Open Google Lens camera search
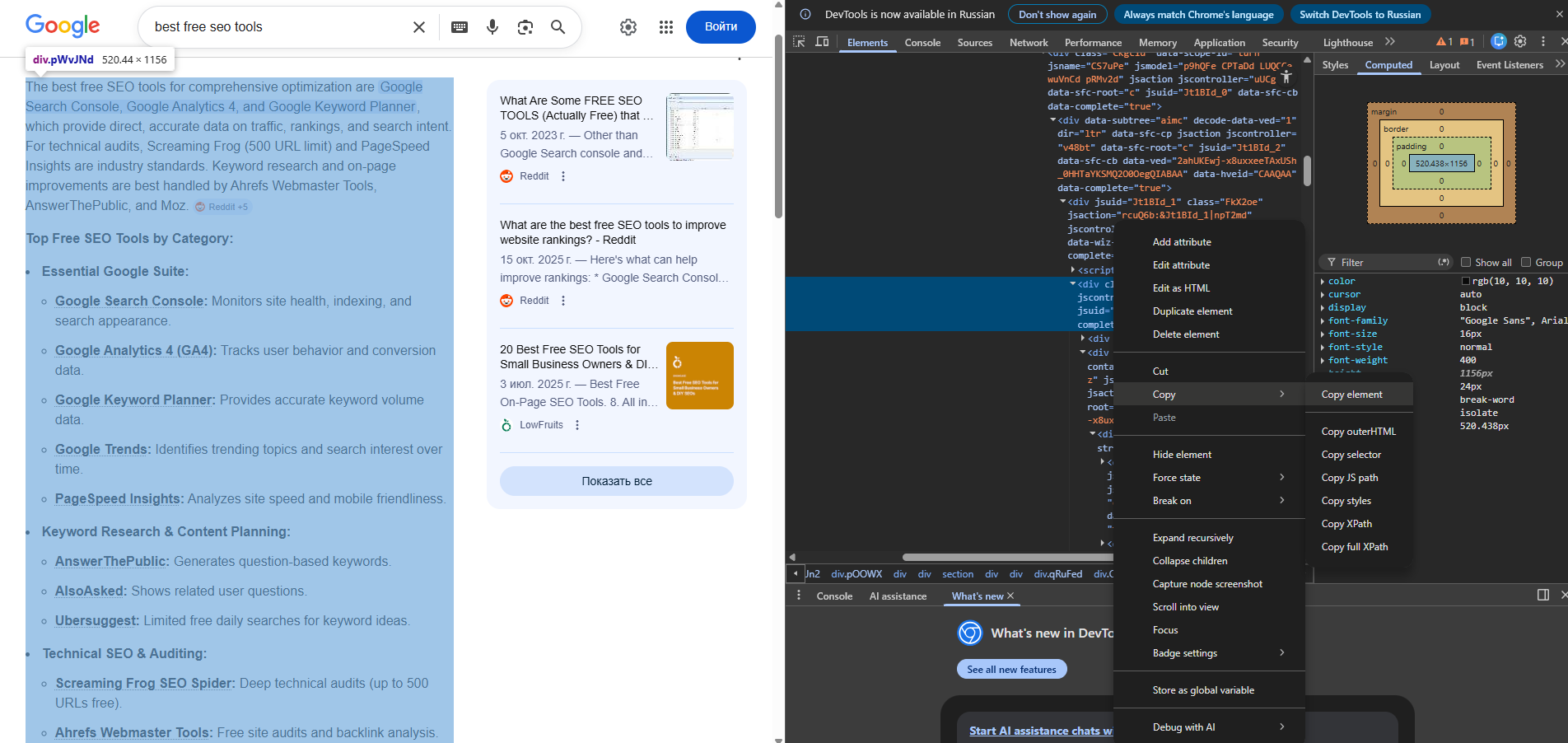1568x743 pixels. tap(525, 26)
